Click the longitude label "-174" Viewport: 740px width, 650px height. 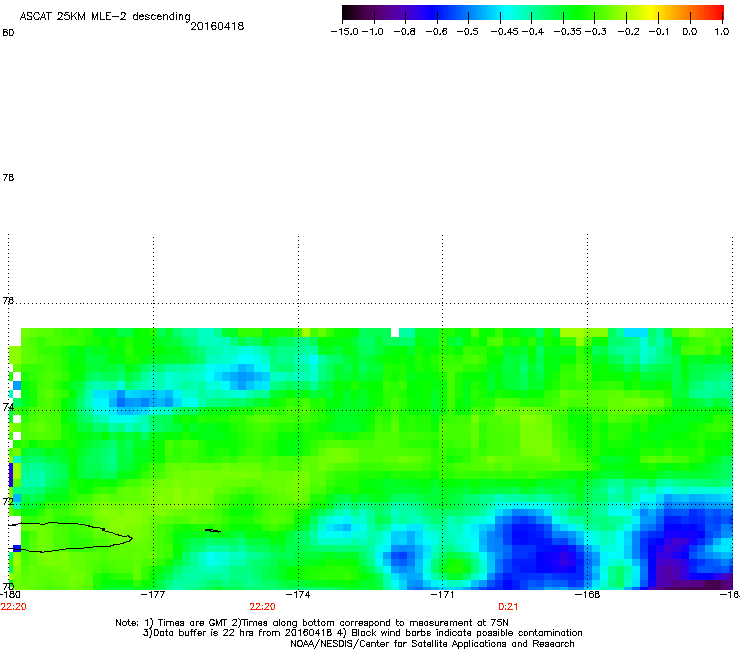point(298,595)
